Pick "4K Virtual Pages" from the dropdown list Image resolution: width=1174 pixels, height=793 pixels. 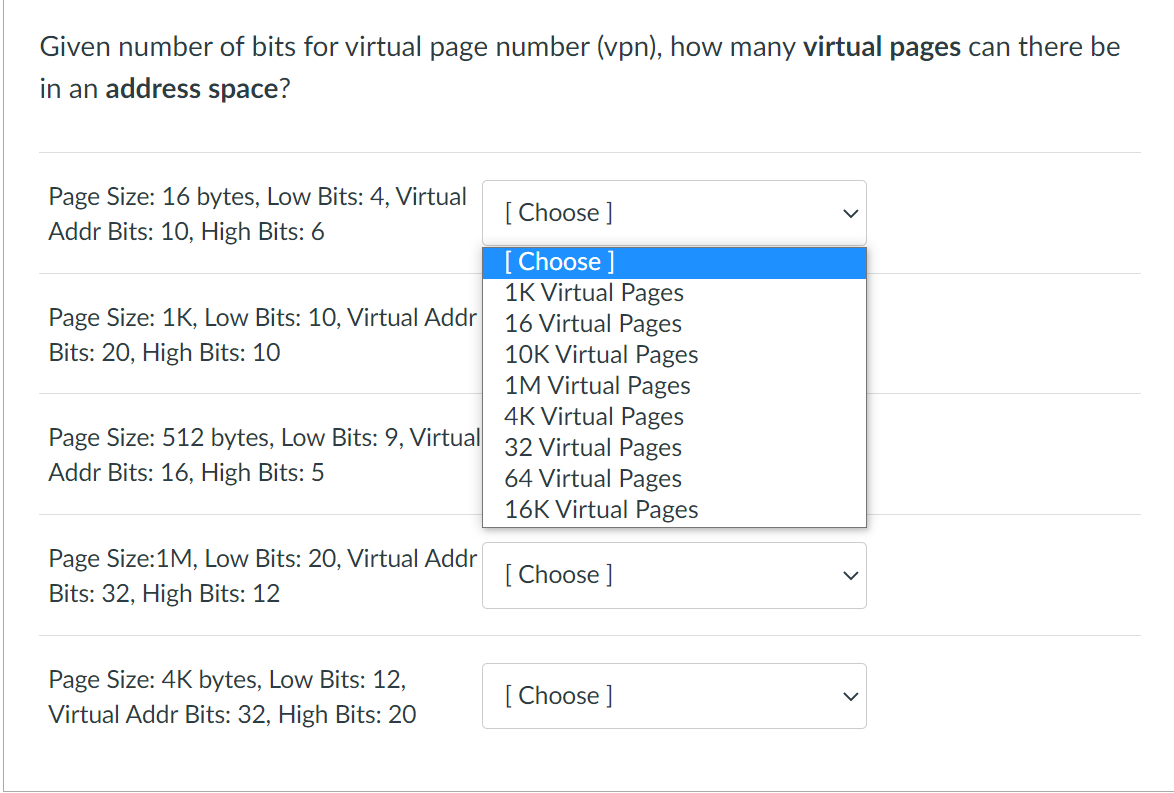593,416
